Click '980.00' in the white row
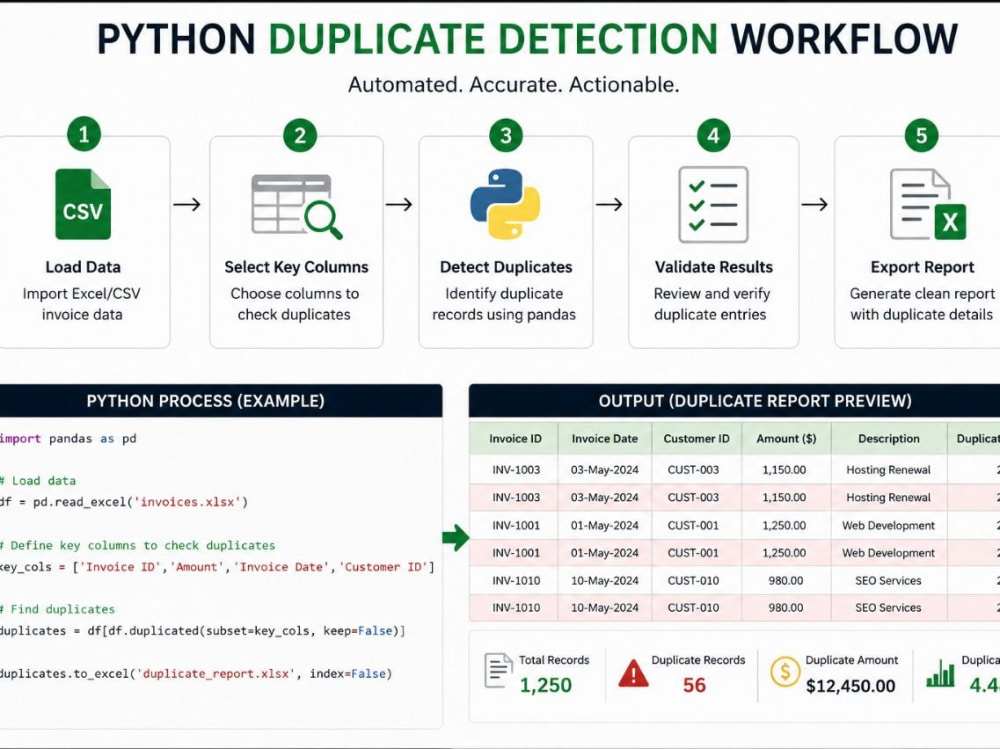Image resolution: width=1000 pixels, height=749 pixels. point(786,581)
